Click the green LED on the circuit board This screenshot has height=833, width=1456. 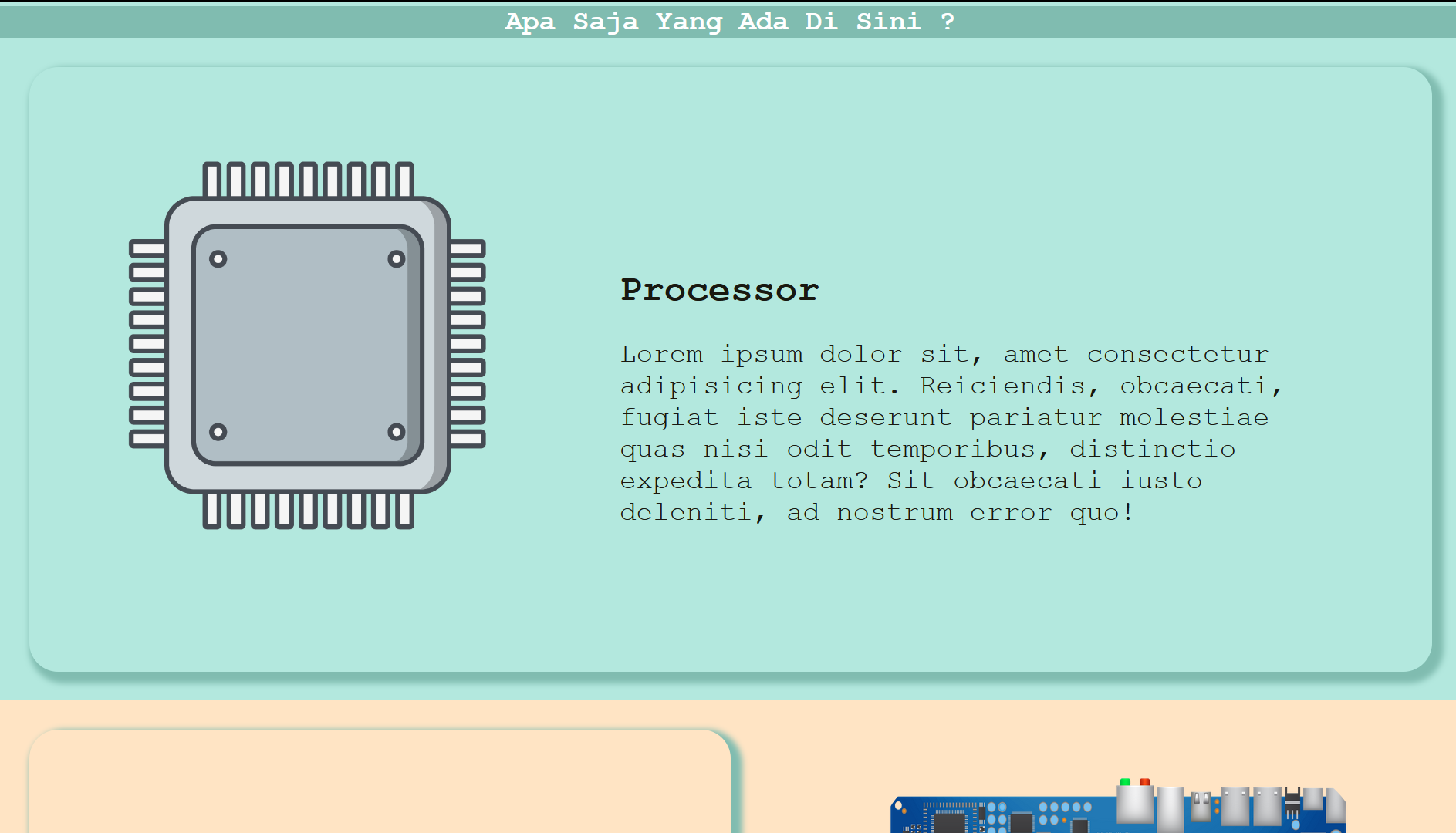click(x=1125, y=783)
